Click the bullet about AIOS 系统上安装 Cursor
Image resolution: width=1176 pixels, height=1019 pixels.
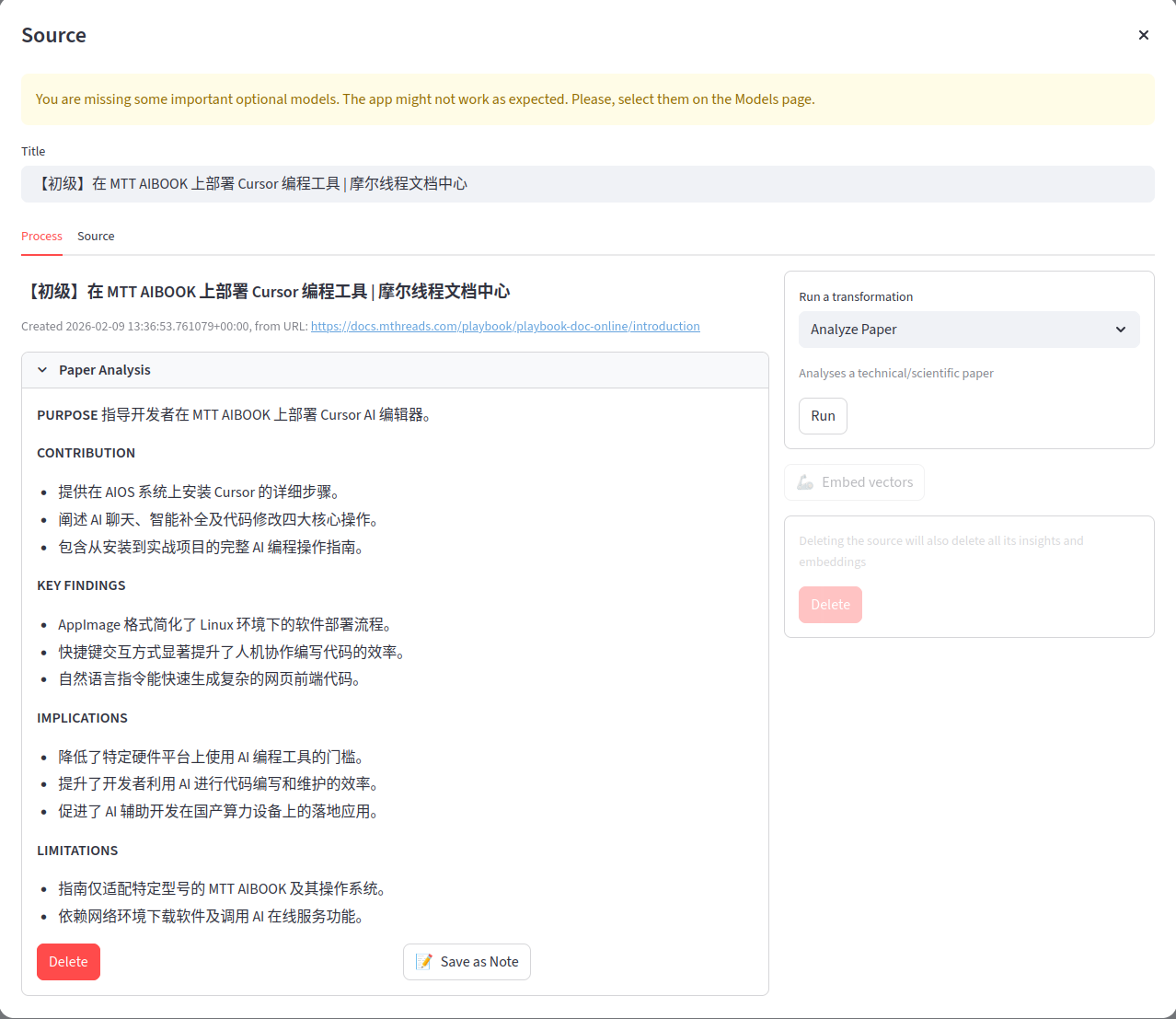point(202,492)
